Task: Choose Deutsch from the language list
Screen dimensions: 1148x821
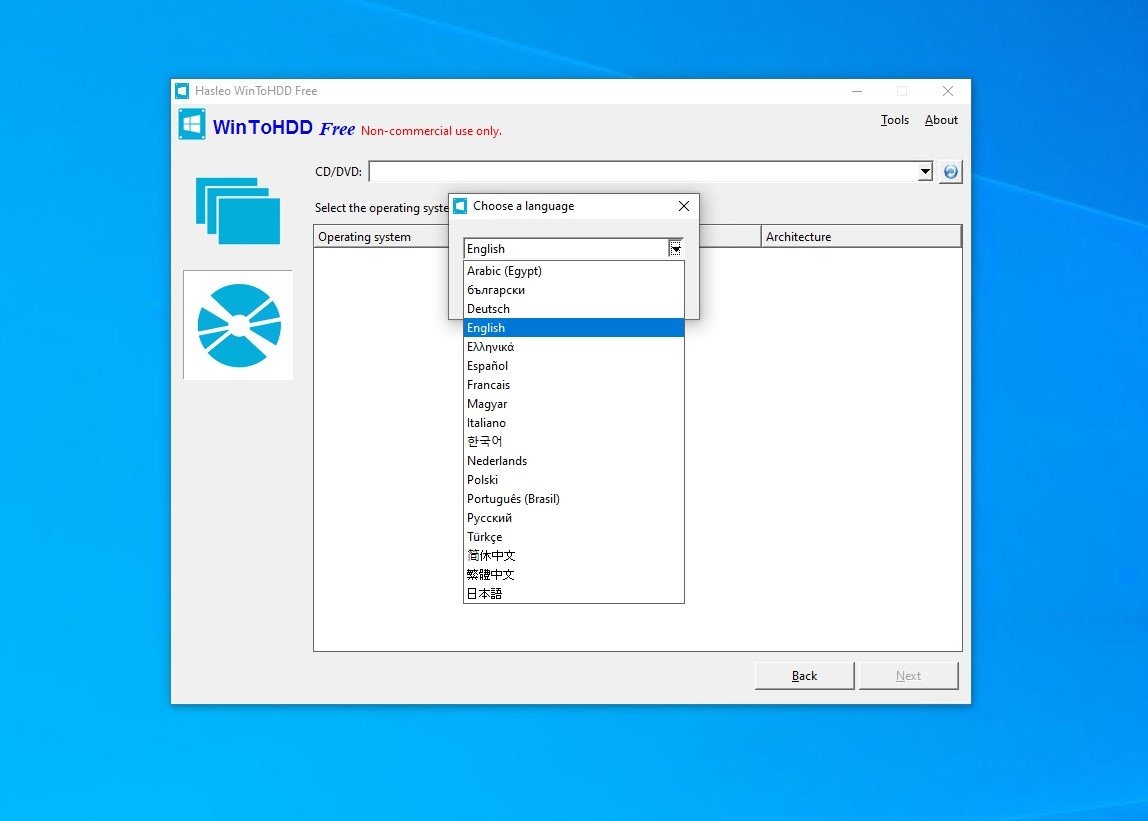Action: (x=574, y=309)
